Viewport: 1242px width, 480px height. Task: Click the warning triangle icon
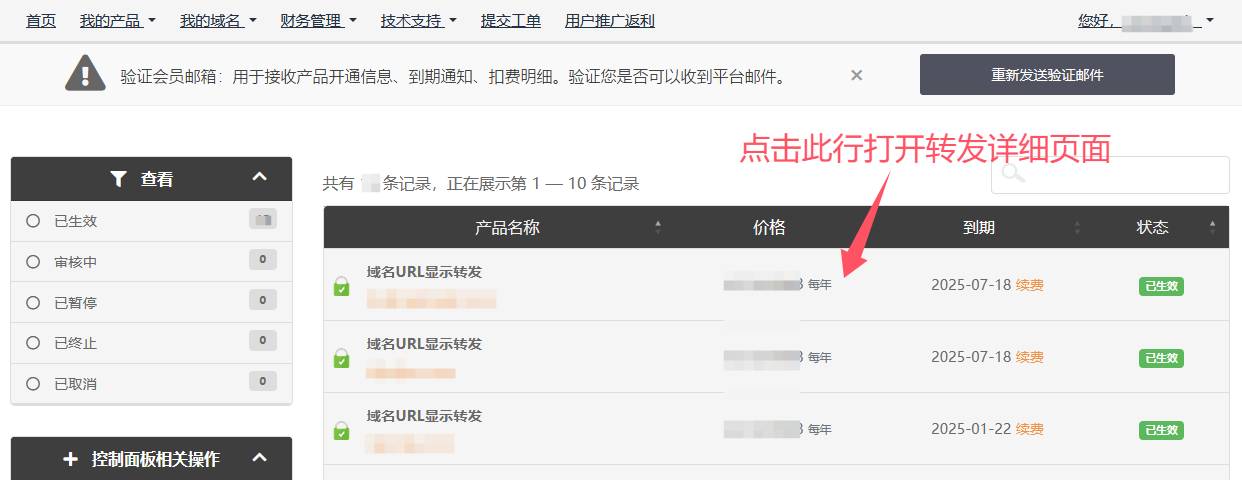pyautogui.click(x=85, y=73)
